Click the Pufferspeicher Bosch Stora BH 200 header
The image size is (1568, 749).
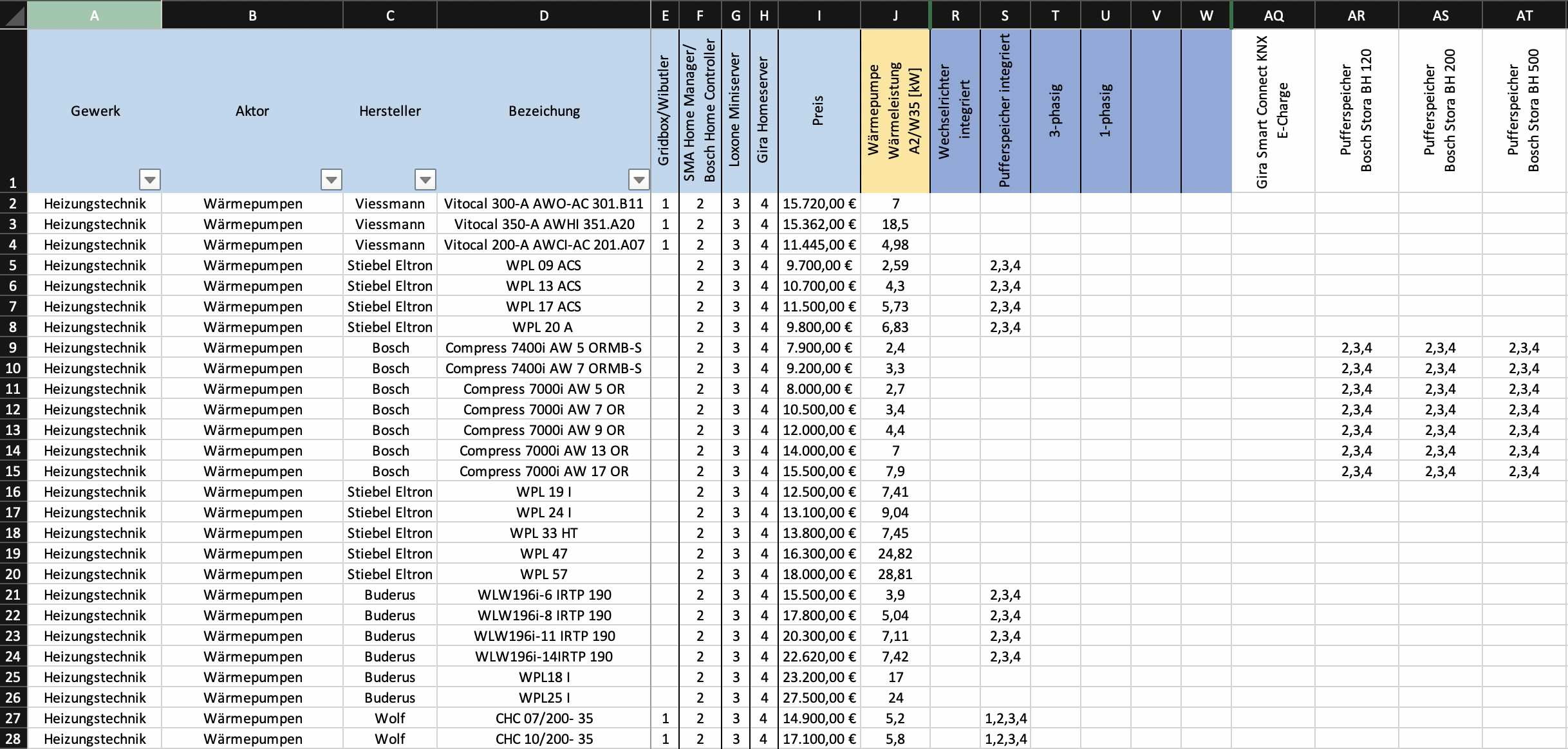(1440, 111)
